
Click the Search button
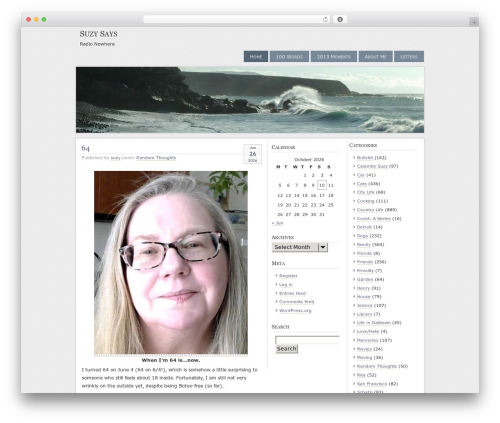287,349
